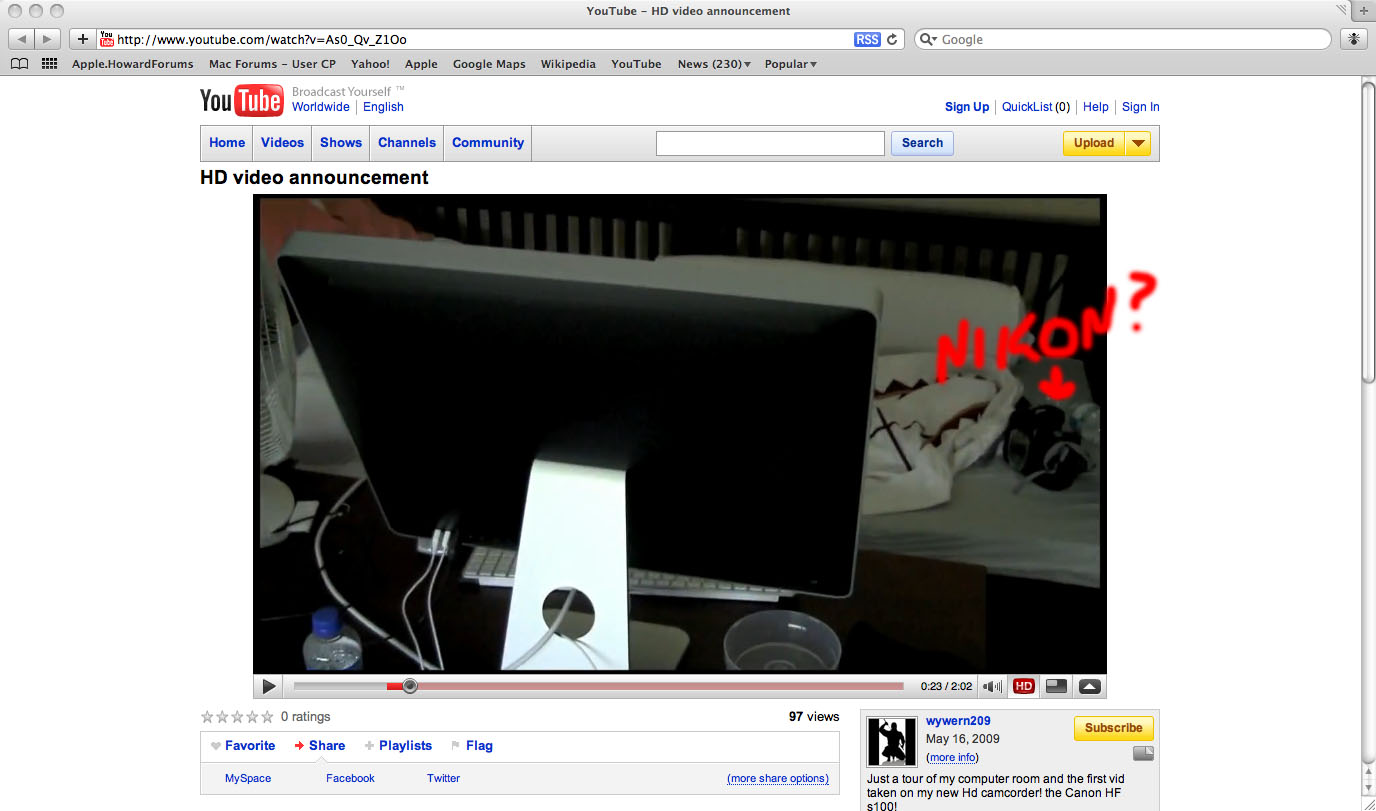Image resolution: width=1376 pixels, height=811 pixels.
Task: Flag the video
Action: pyautogui.click(x=472, y=746)
